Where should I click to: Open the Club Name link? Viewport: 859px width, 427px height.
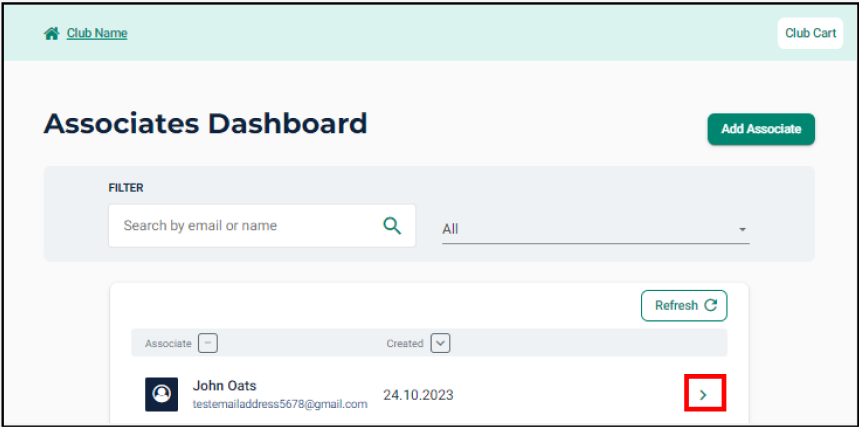tap(97, 33)
